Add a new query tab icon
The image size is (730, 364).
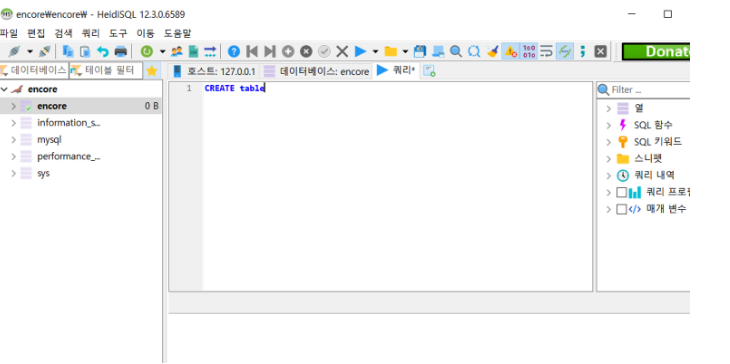click(x=429, y=71)
